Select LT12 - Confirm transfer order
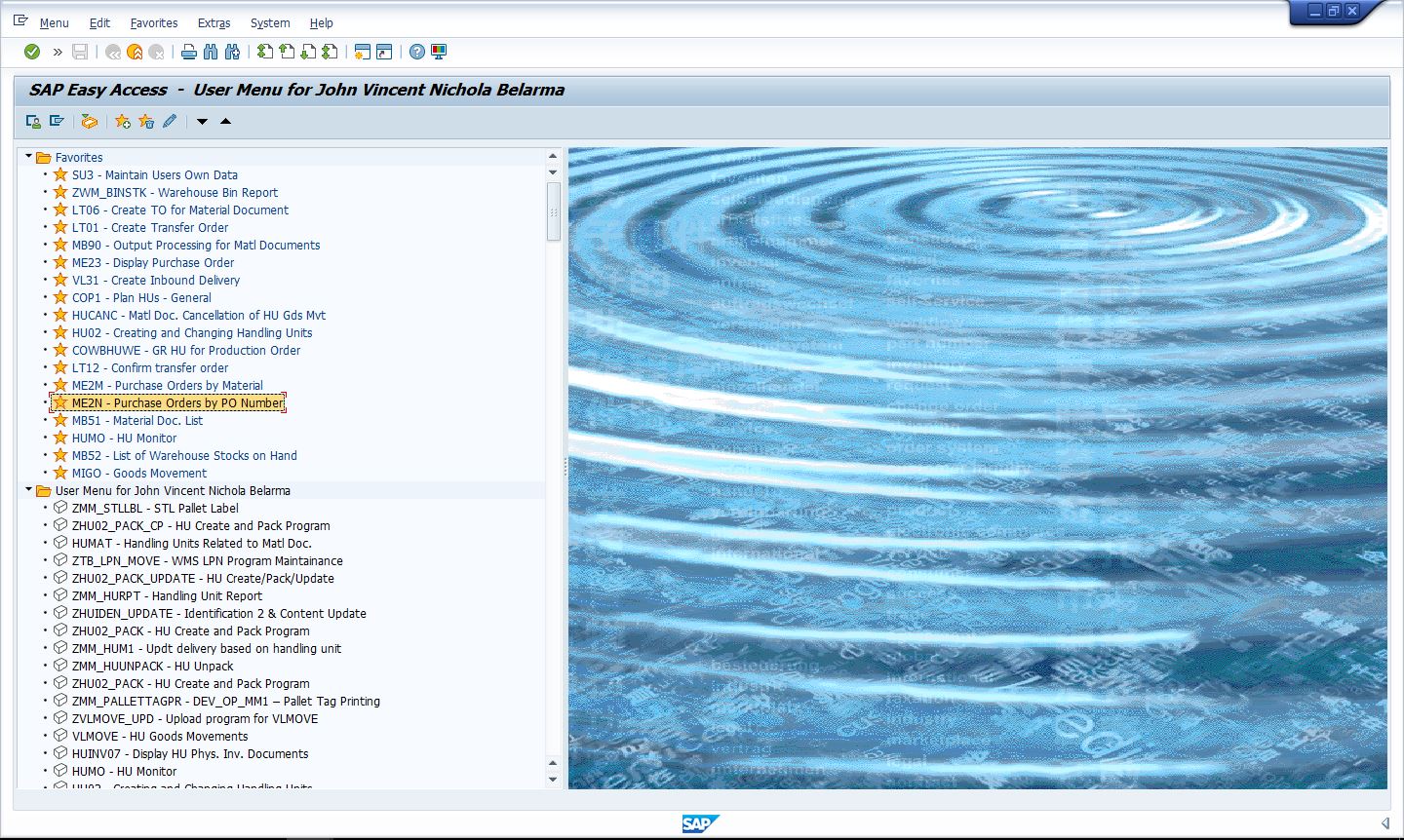Screen dimensions: 1404x840 click(x=150, y=368)
